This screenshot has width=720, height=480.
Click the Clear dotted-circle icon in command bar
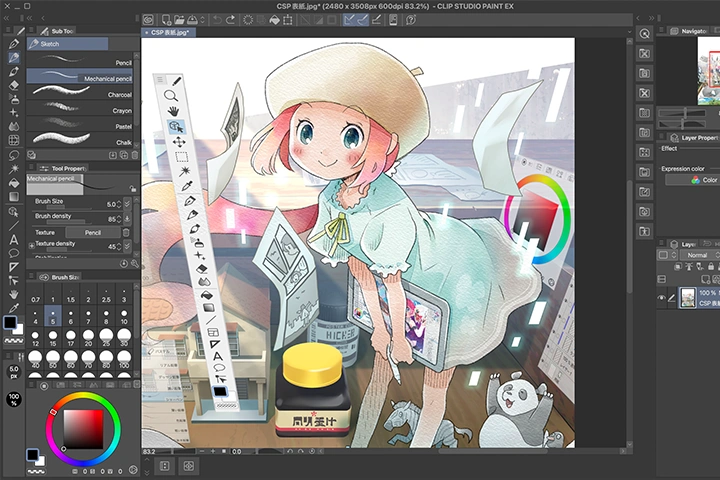[x=248, y=20]
